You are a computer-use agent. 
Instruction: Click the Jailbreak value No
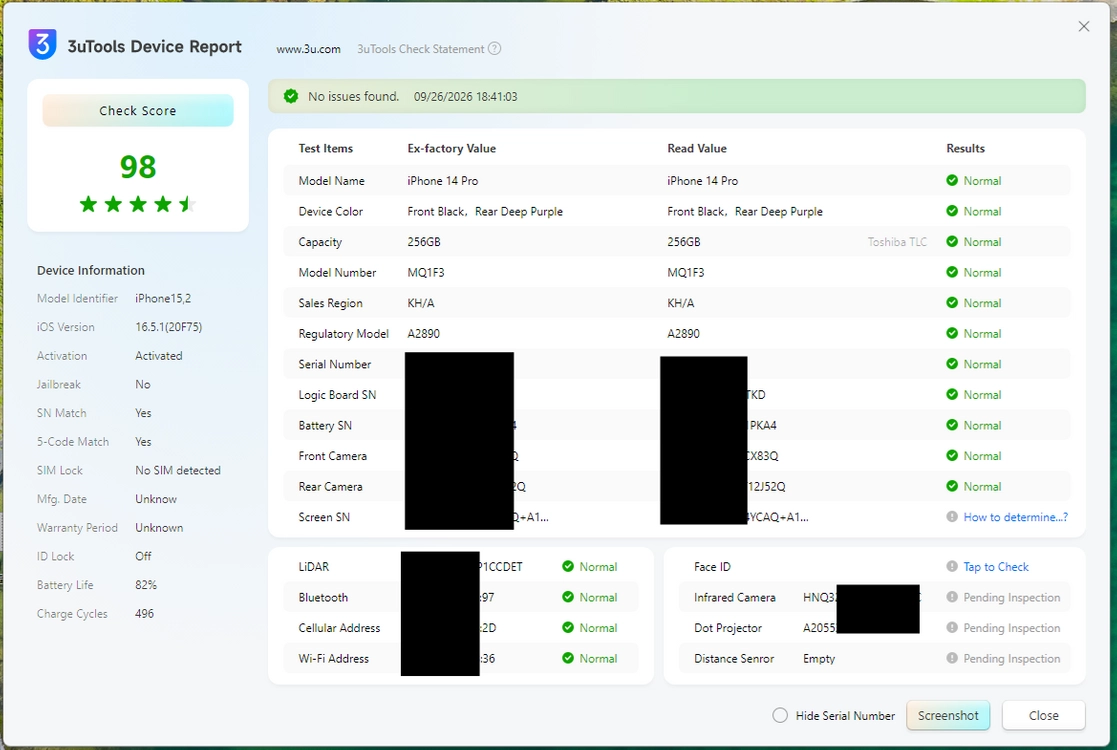[x=142, y=385]
